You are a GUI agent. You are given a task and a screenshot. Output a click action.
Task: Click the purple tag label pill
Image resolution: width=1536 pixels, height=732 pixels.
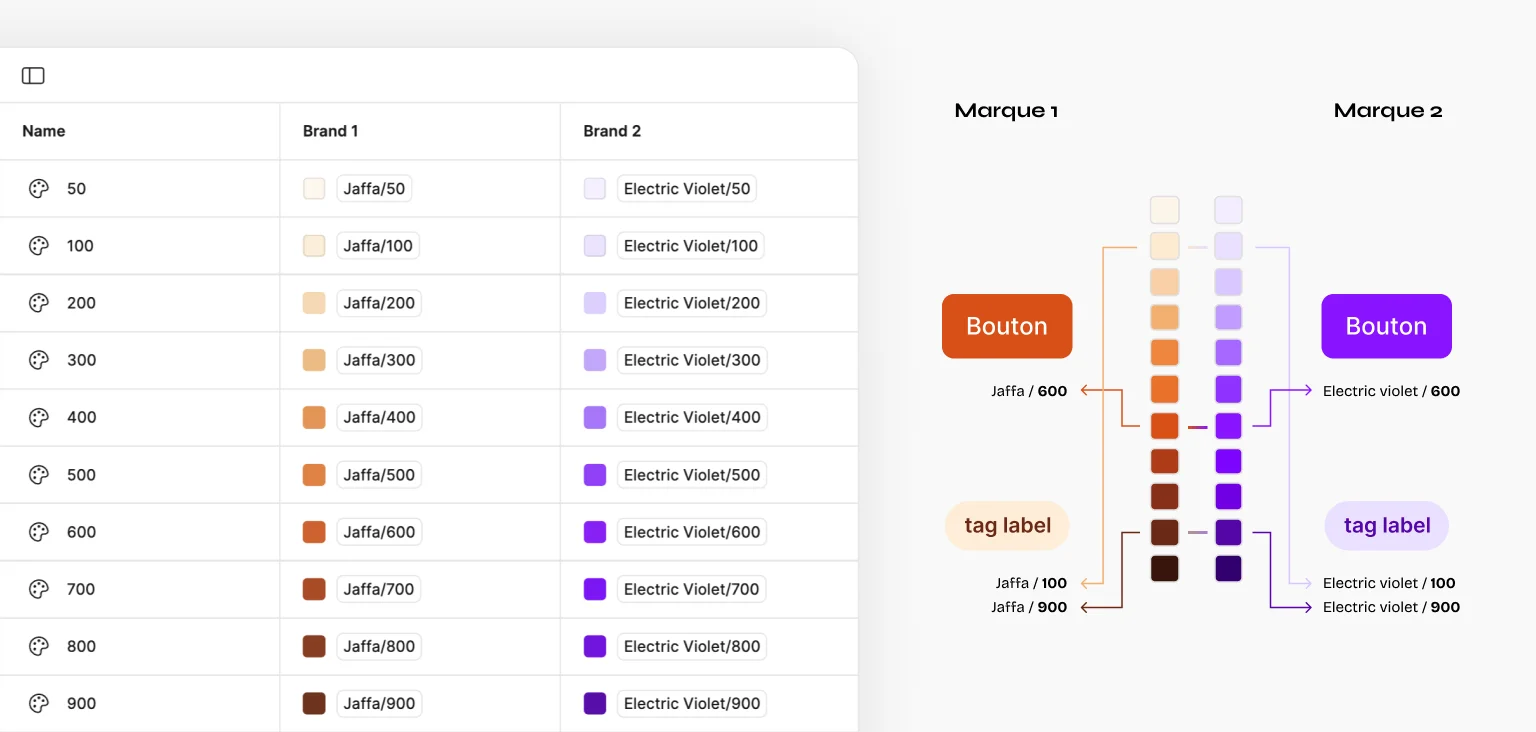pos(1386,526)
